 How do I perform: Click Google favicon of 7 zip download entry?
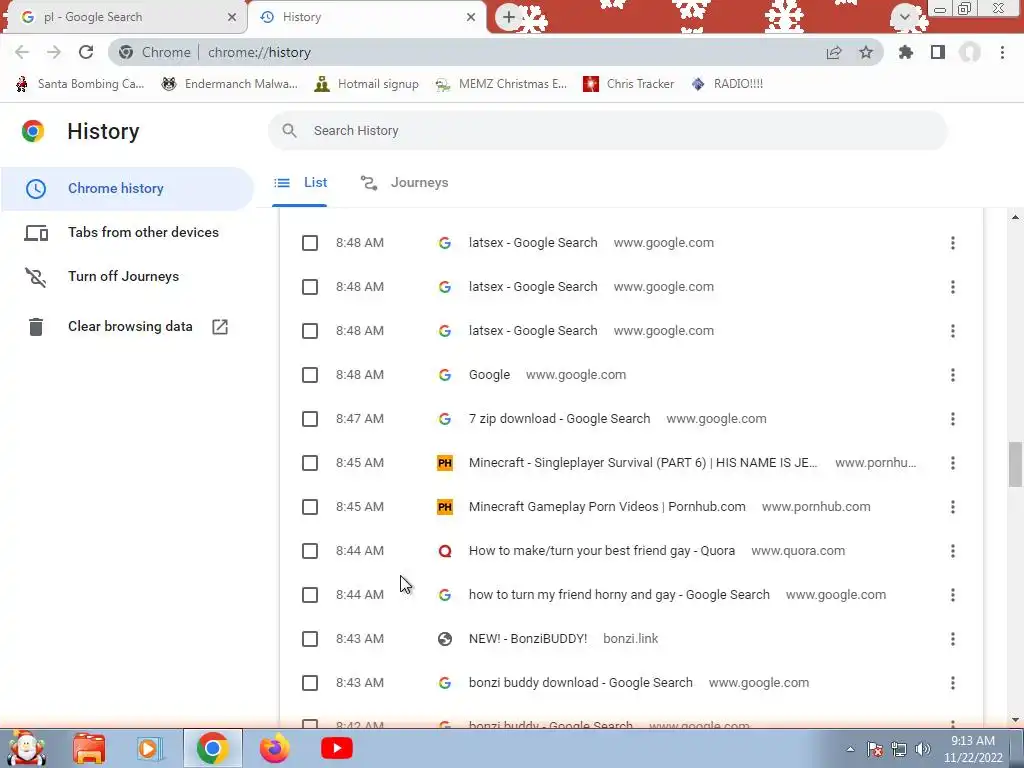click(x=445, y=419)
